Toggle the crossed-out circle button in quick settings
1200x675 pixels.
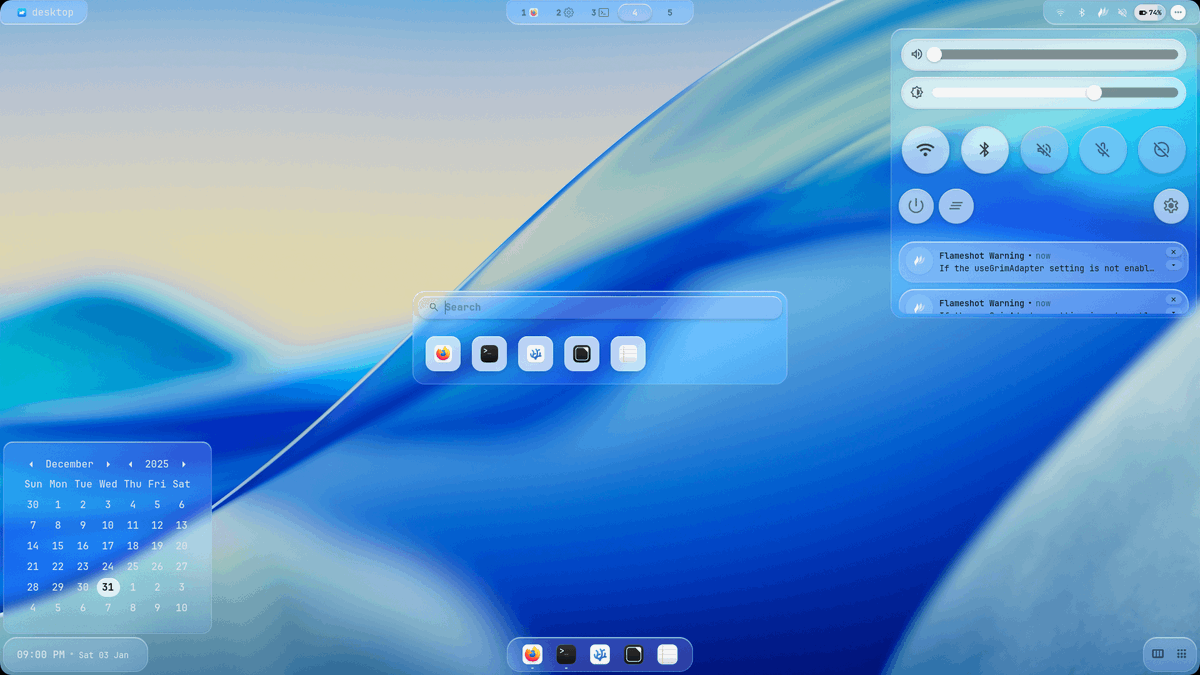click(1162, 150)
